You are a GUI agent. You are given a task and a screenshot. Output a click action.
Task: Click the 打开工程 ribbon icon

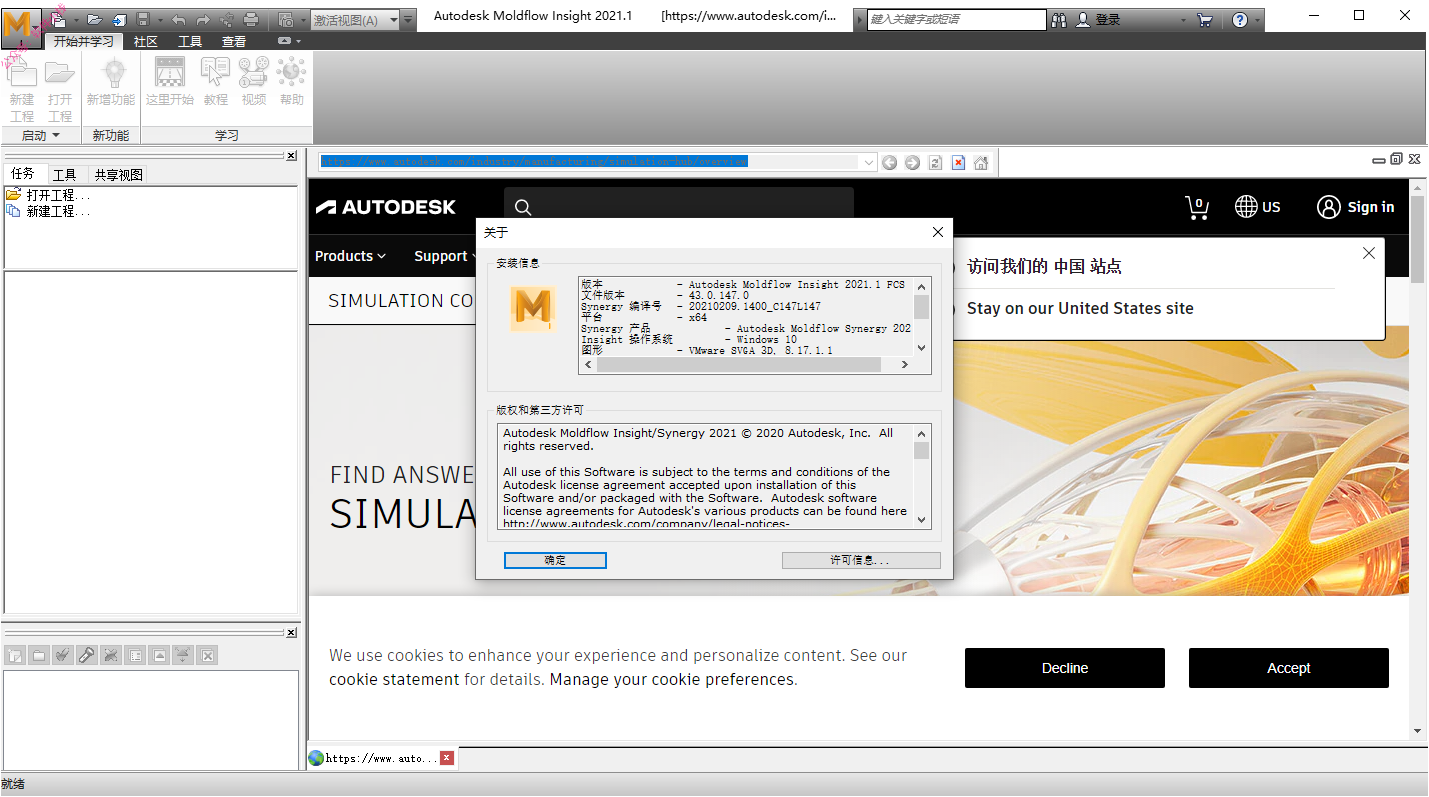coord(60,89)
